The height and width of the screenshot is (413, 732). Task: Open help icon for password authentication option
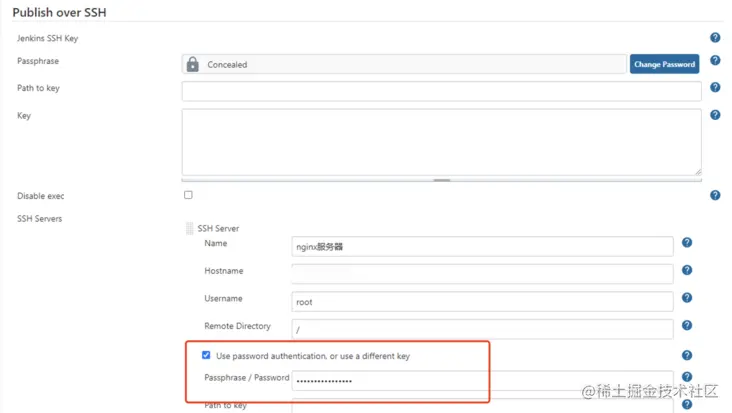coord(687,355)
